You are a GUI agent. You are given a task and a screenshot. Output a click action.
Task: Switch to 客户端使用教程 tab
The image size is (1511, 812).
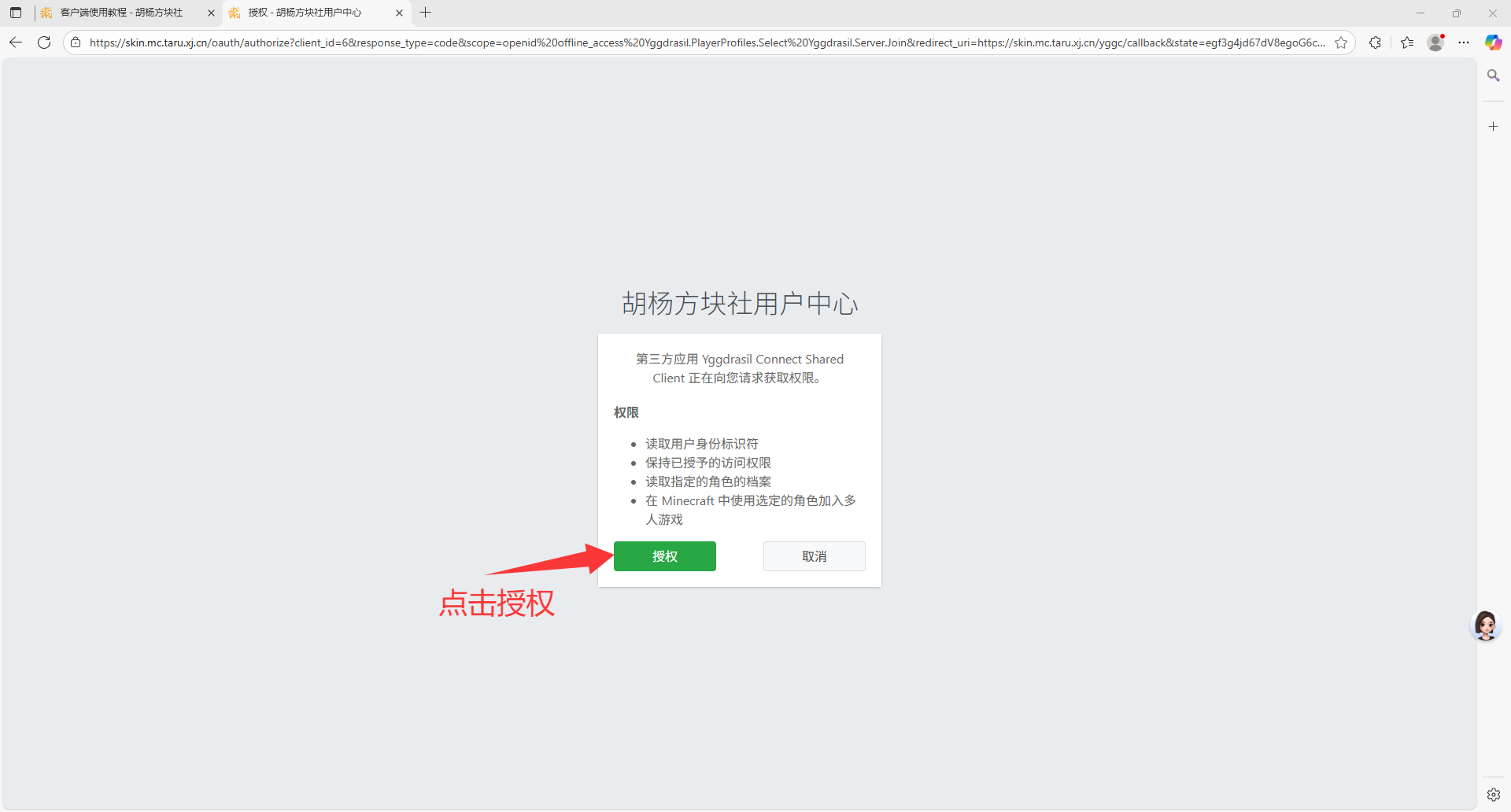click(x=122, y=13)
